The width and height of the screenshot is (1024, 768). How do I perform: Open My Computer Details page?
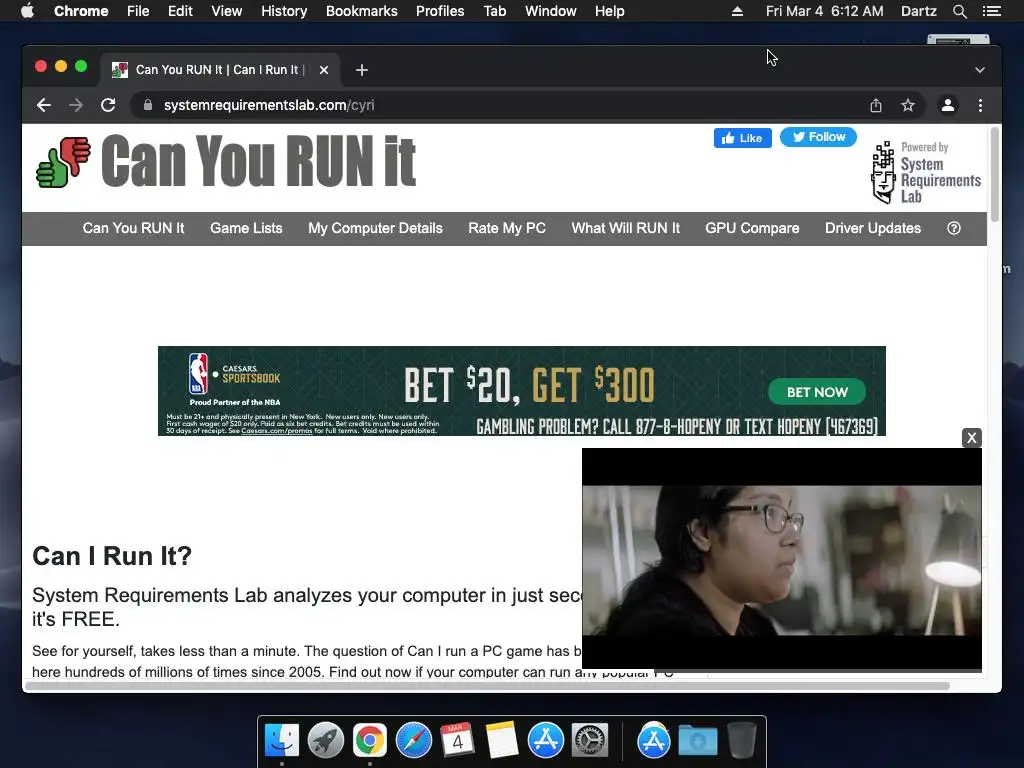tap(376, 228)
